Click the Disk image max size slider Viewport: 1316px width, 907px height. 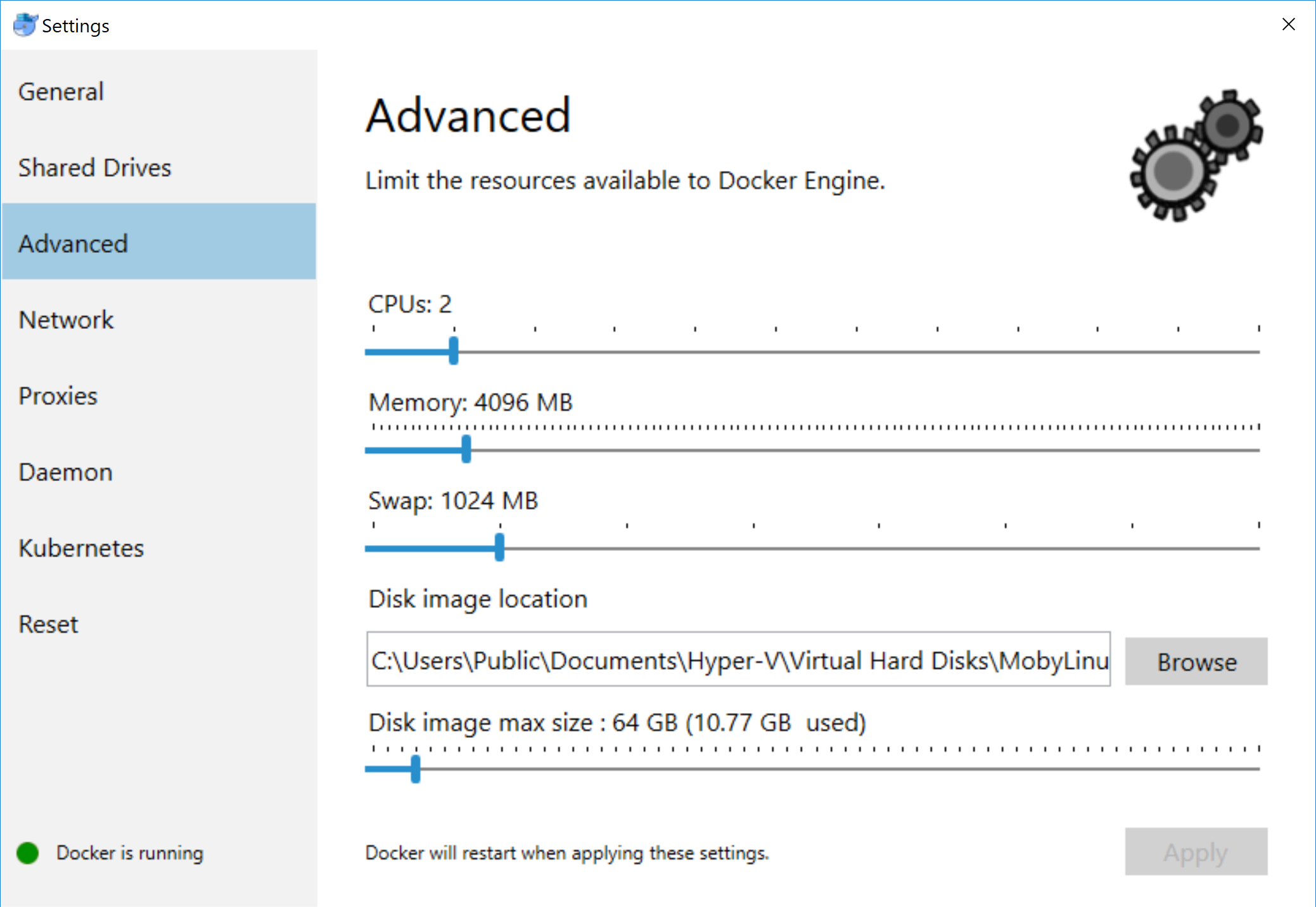[417, 769]
